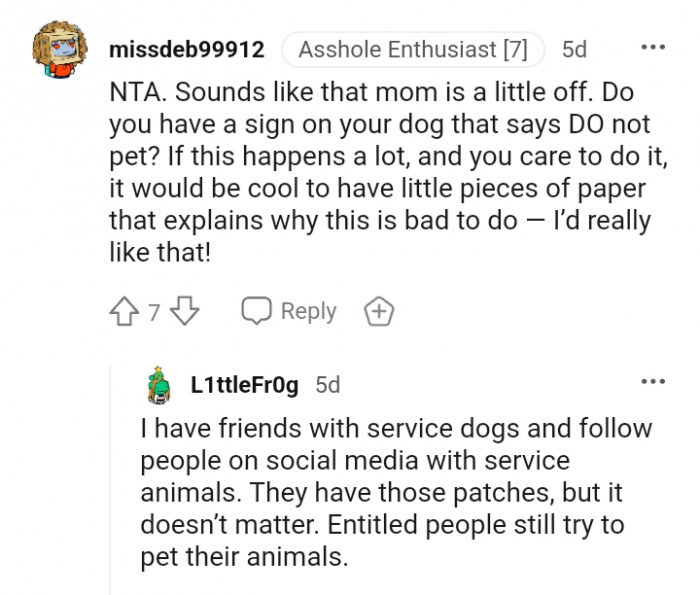Image resolution: width=700 pixels, height=595 pixels.
Task: Open more options for L1ttleFr0g's reply
Action: pyautogui.click(x=652, y=381)
